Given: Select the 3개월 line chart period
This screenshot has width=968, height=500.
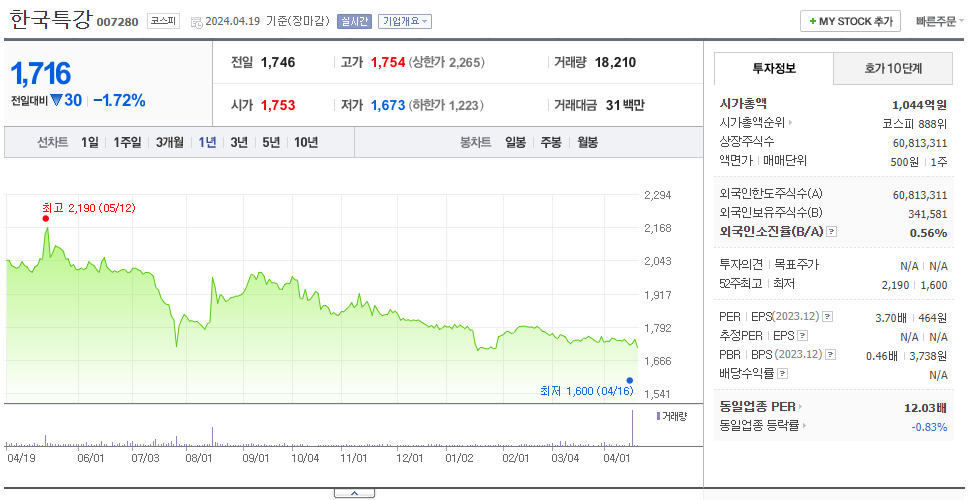Looking at the screenshot, I should pyautogui.click(x=170, y=143).
